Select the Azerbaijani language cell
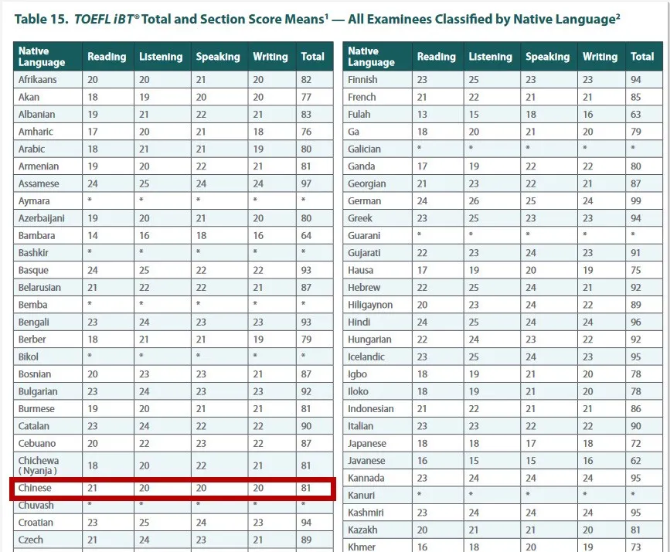 48,218
